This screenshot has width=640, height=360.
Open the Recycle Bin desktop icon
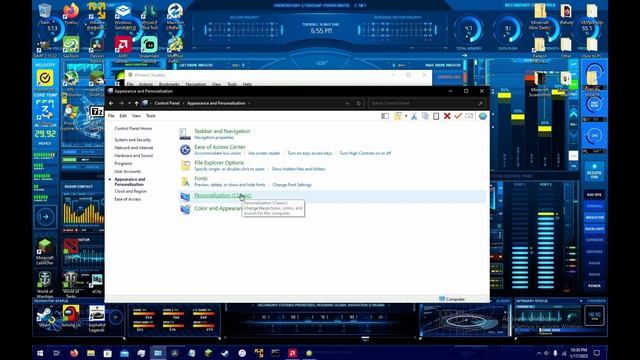pos(45,13)
